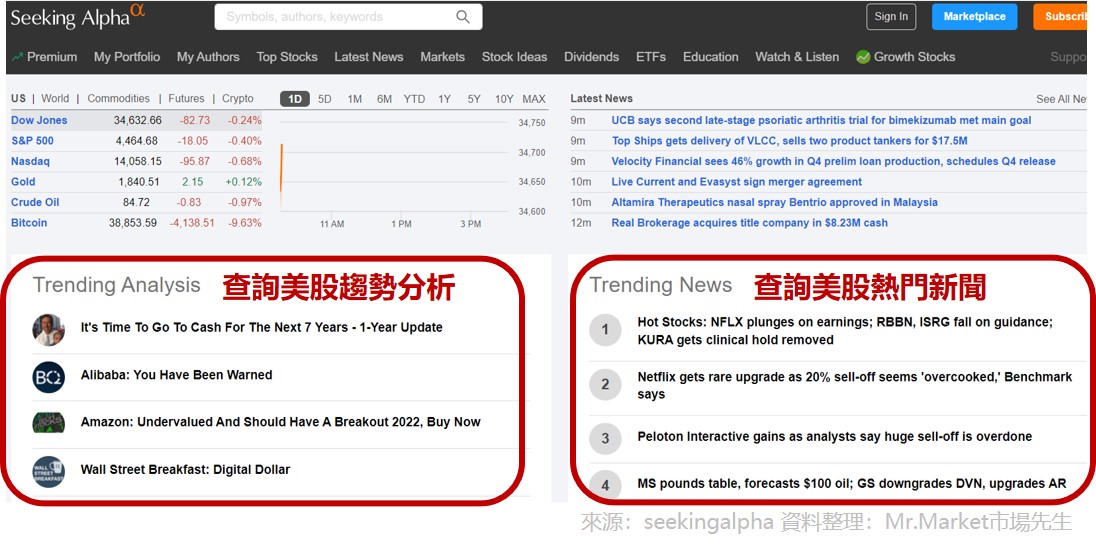The width and height of the screenshot is (1096, 547).
Task: Open Live Current and Evasyst merger news
Action: coord(737,182)
